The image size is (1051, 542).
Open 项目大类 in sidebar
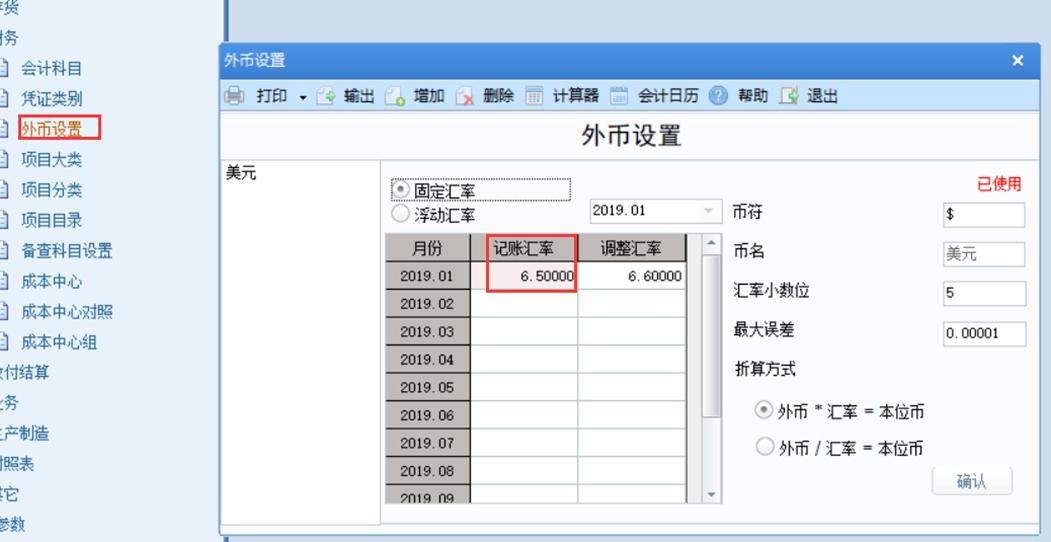(x=51, y=159)
